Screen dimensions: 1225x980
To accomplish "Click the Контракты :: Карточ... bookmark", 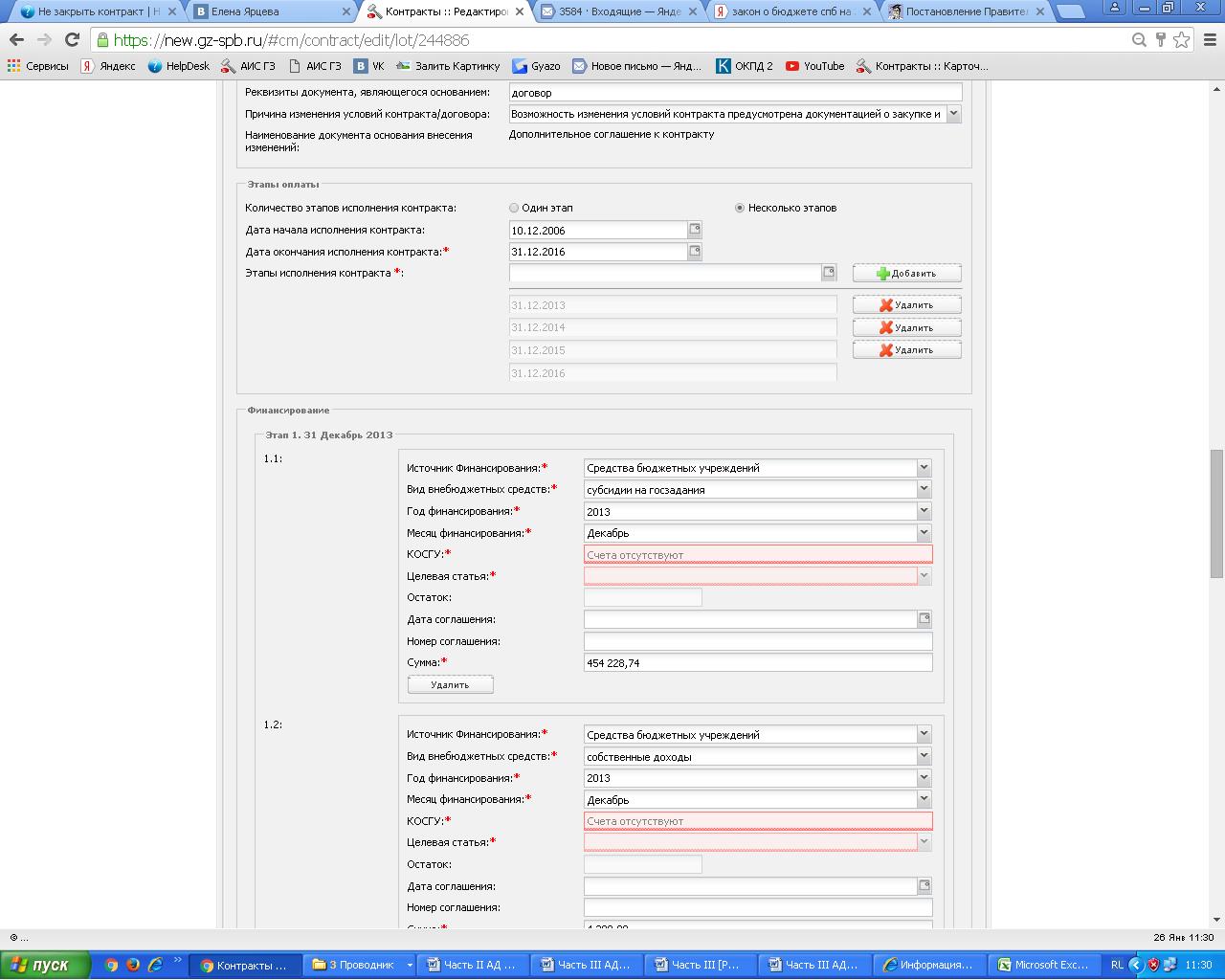I will [x=923, y=66].
